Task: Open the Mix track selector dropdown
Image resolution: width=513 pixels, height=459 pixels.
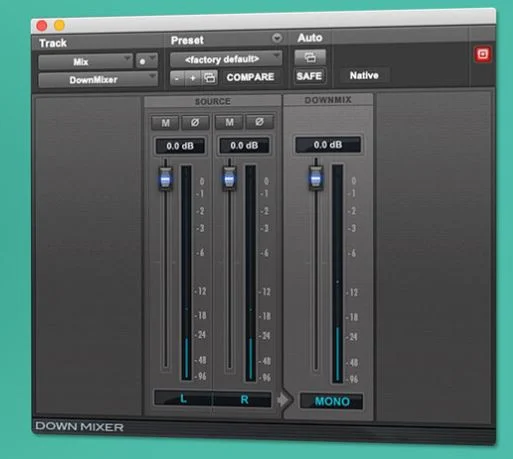Action: (85, 62)
